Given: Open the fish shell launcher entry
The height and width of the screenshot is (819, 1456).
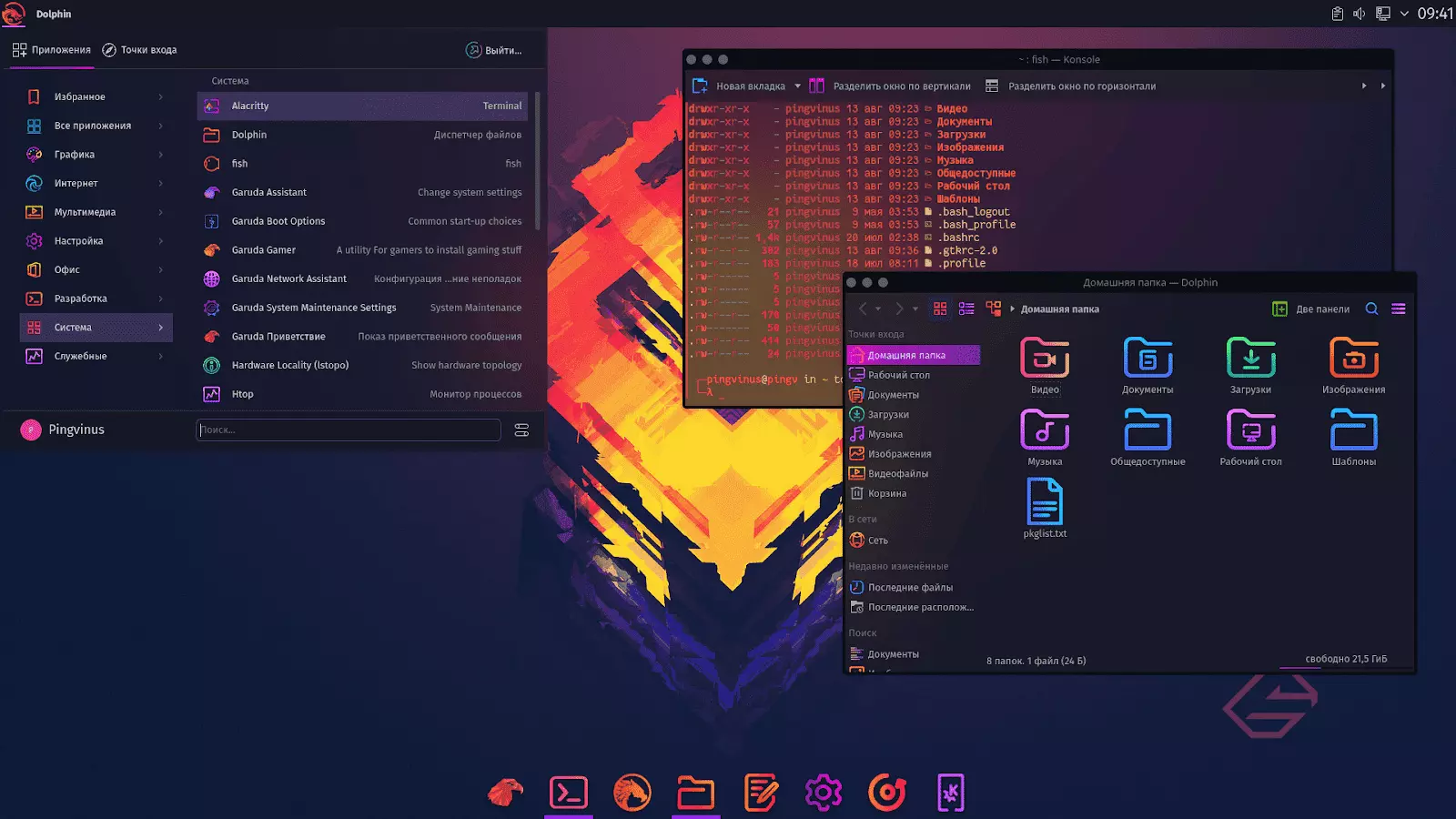Looking at the screenshot, I should pyautogui.click(x=362, y=164).
